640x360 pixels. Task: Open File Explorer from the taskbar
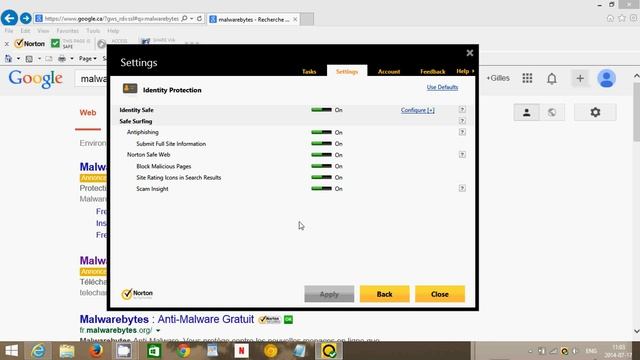pyautogui.click(x=67, y=351)
